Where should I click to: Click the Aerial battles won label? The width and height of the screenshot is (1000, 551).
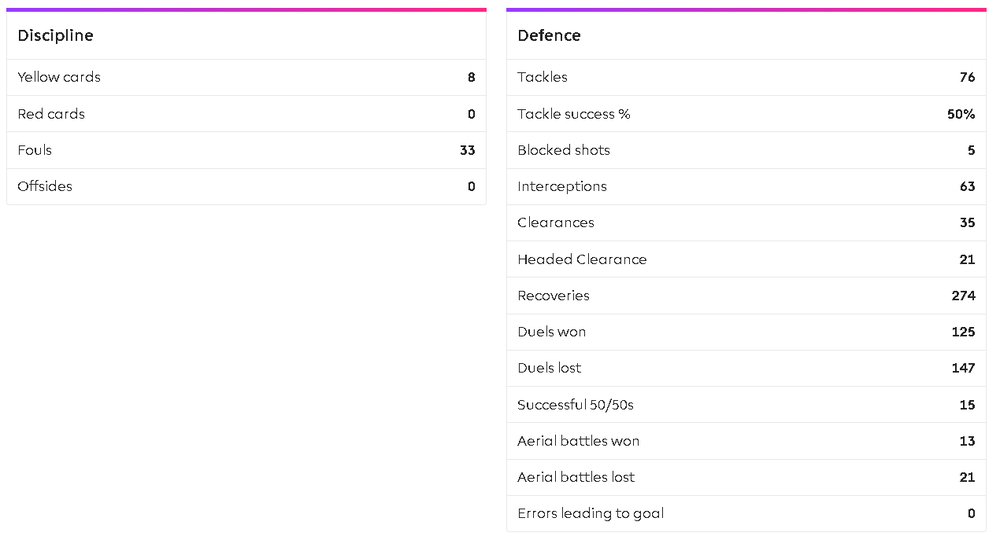[x=578, y=441]
